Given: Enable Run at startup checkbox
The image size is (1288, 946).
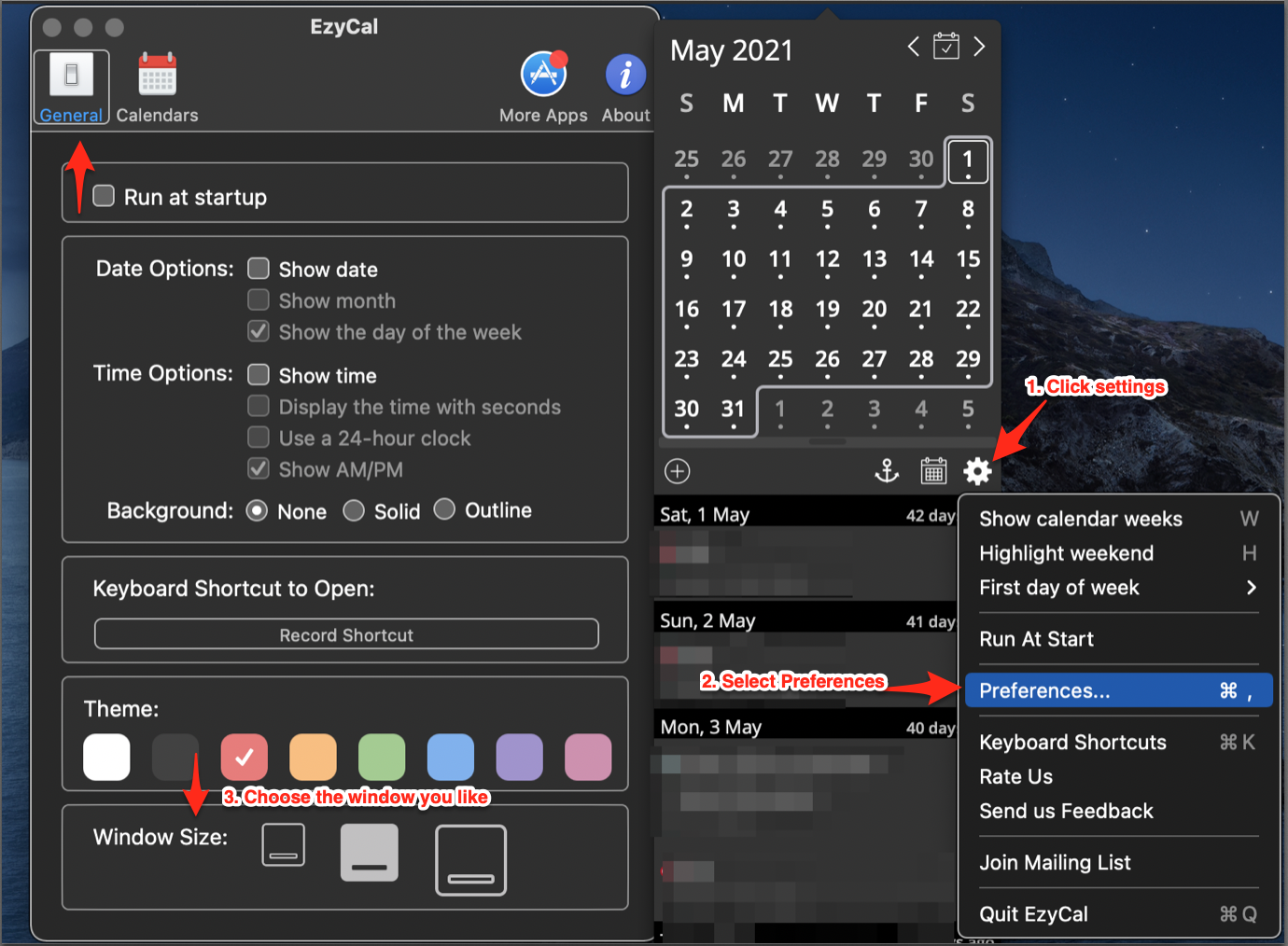Looking at the screenshot, I should (104, 196).
